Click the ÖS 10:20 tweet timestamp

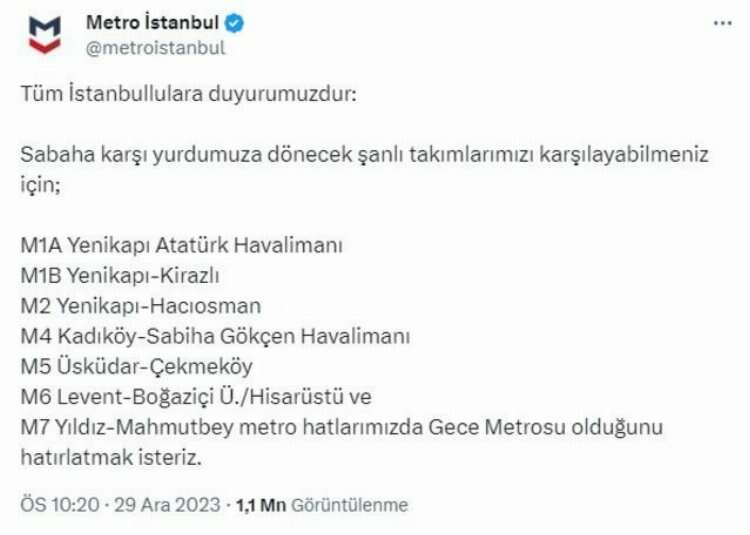pos(60,505)
